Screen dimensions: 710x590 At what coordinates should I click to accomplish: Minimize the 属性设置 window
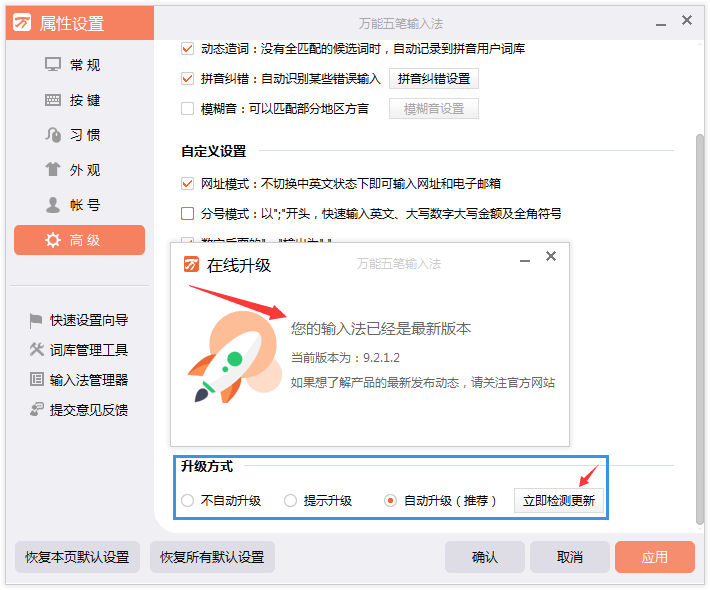pos(661,24)
